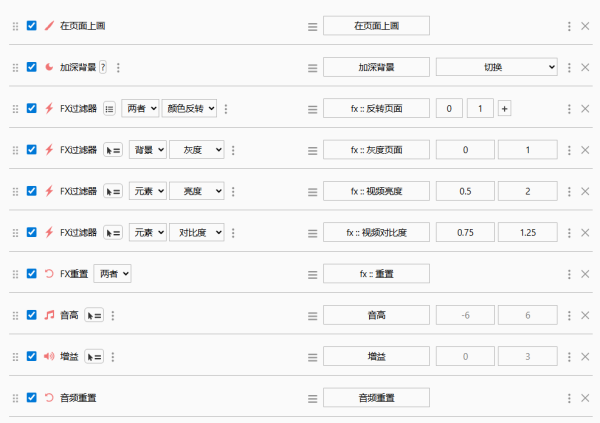
Task: Click the help icon beside 加深背景
Action: pyautogui.click(x=103, y=67)
